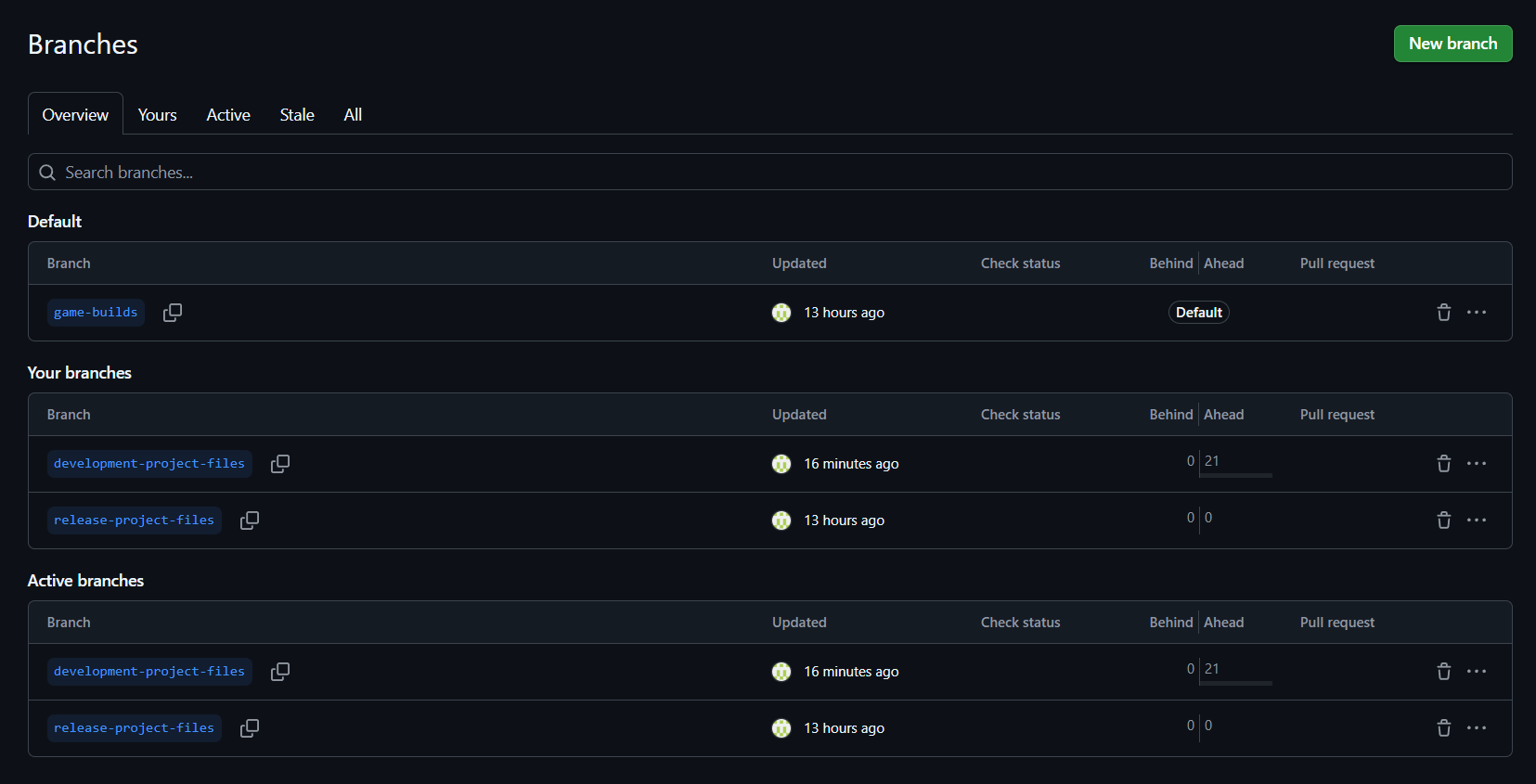
Task: Switch to the Stale tab
Action: pyautogui.click(x=297, y=115)
